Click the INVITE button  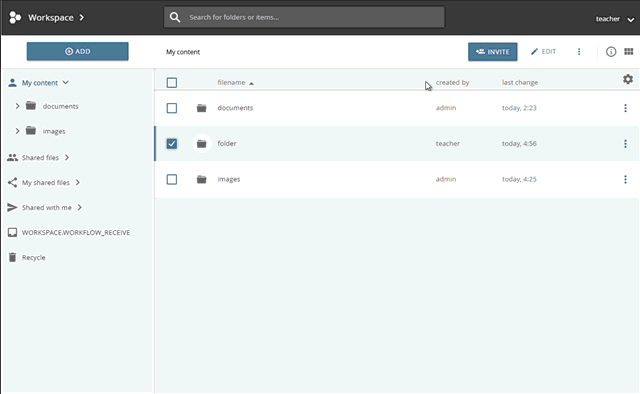click(x=493, y=52)
